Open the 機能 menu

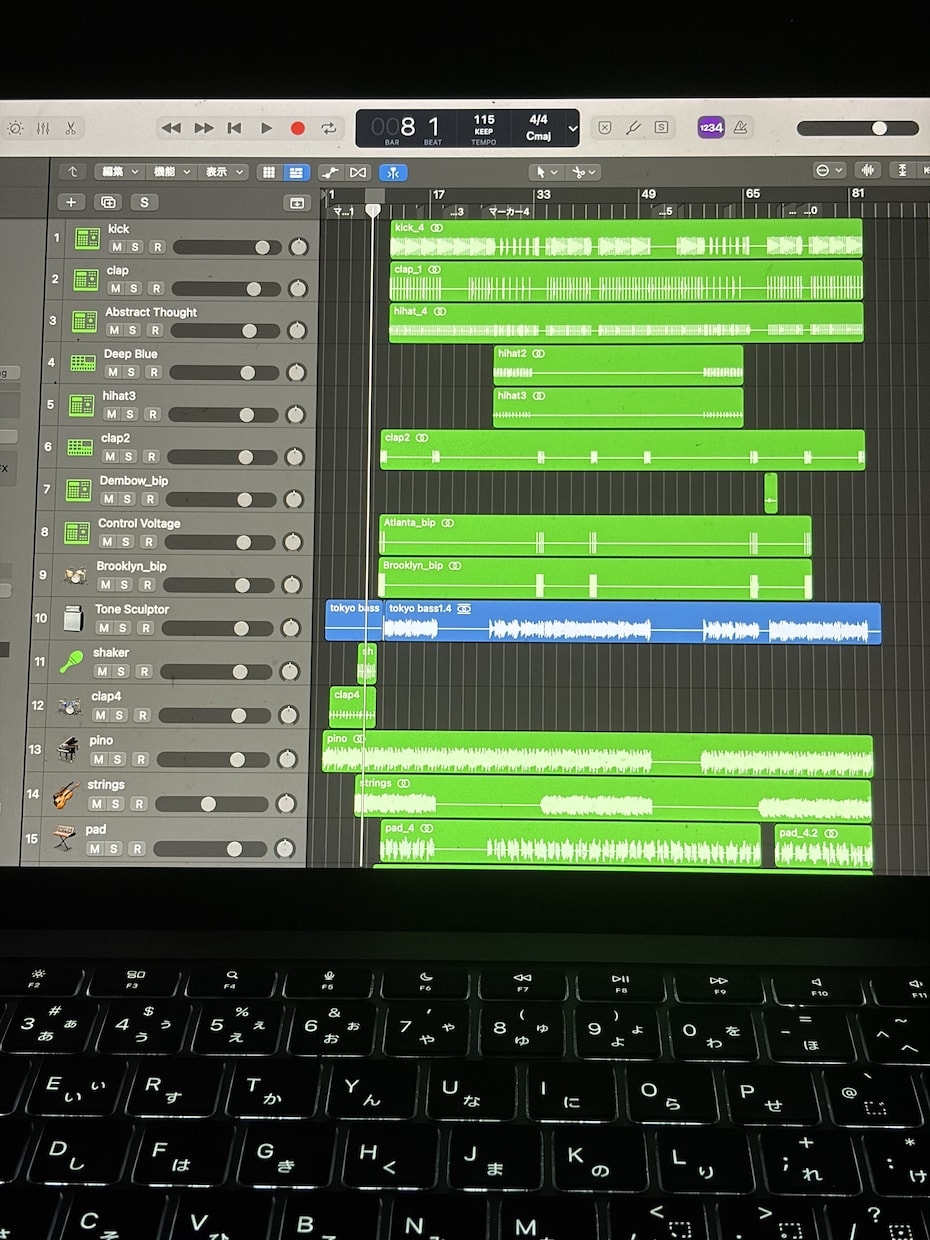click(172, 172)
